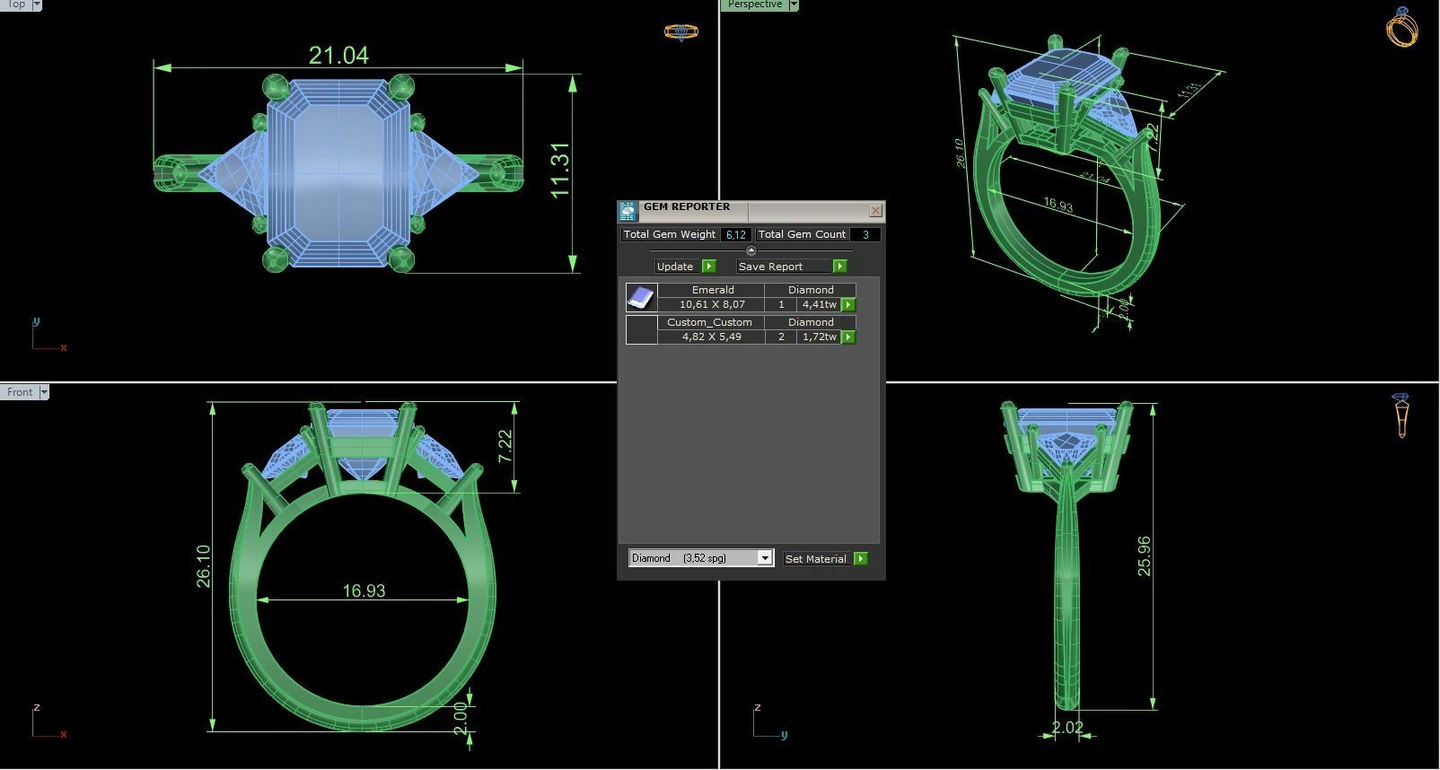Screen dimensions: 1440x770
Task: Open the Diamond material dropdown
Action: (x=765, y=558)
